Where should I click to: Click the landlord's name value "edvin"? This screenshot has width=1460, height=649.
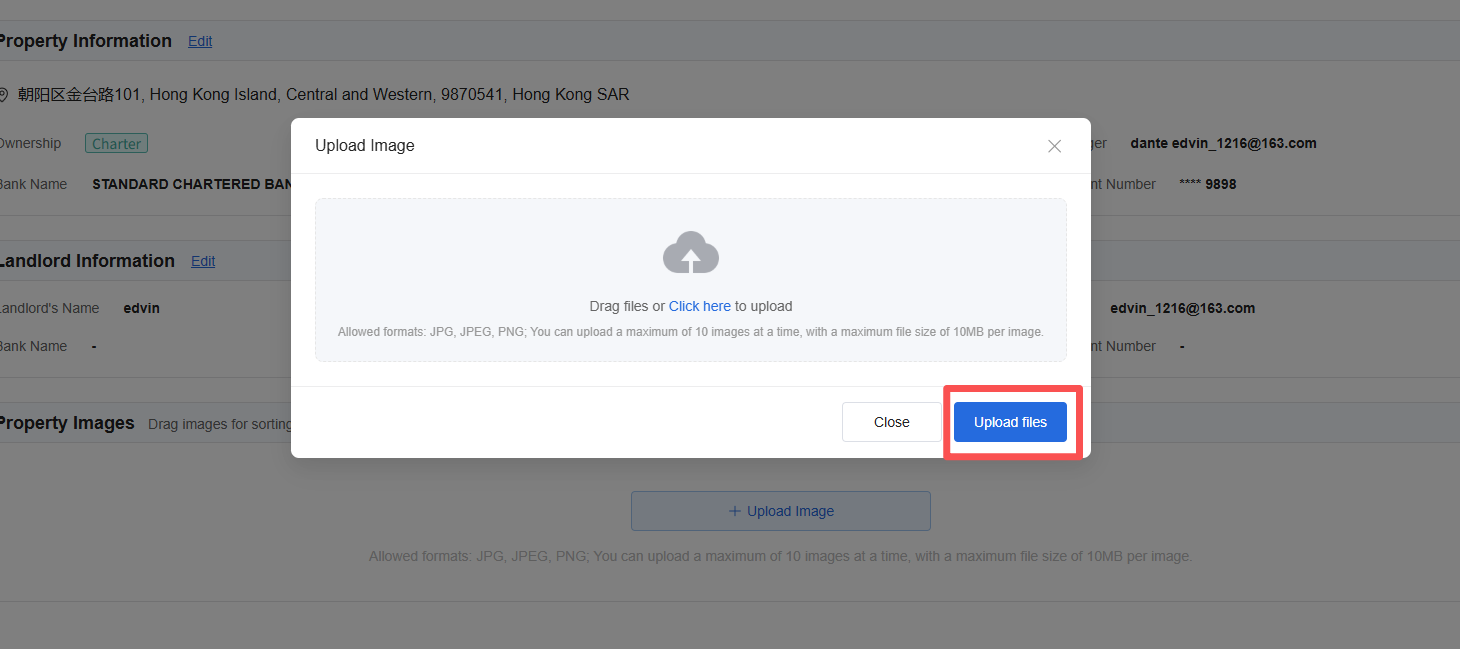(141, 308)
